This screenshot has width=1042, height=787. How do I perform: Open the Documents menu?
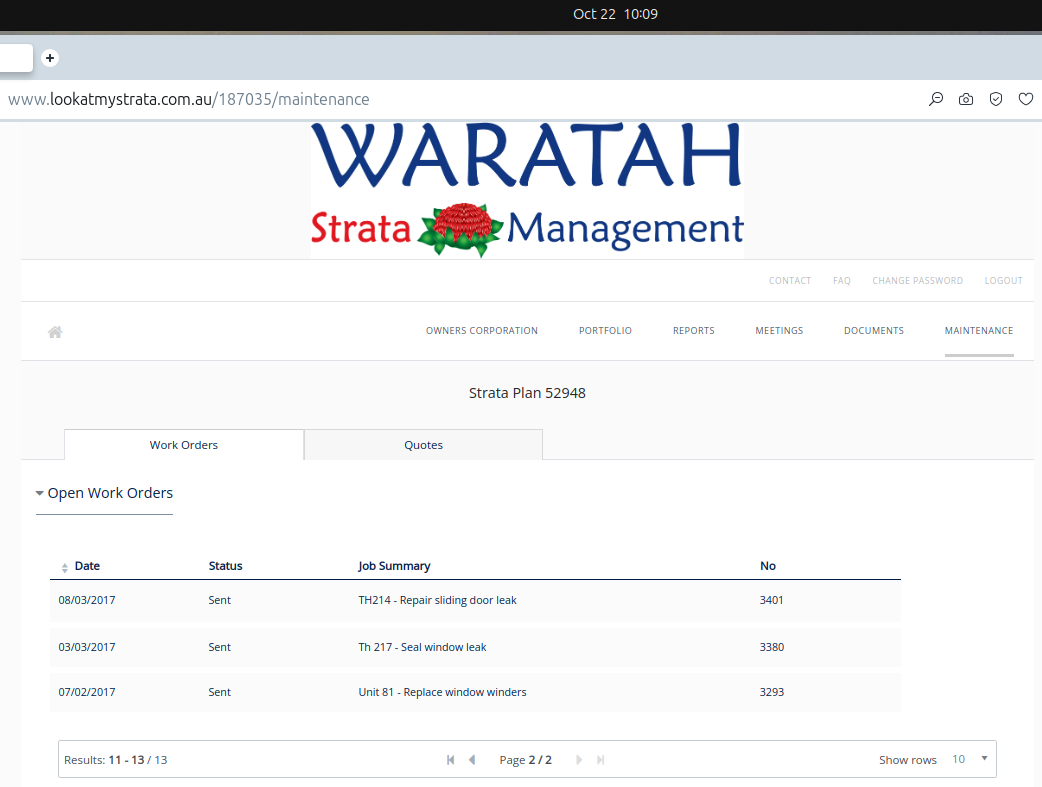coord(874,330)
